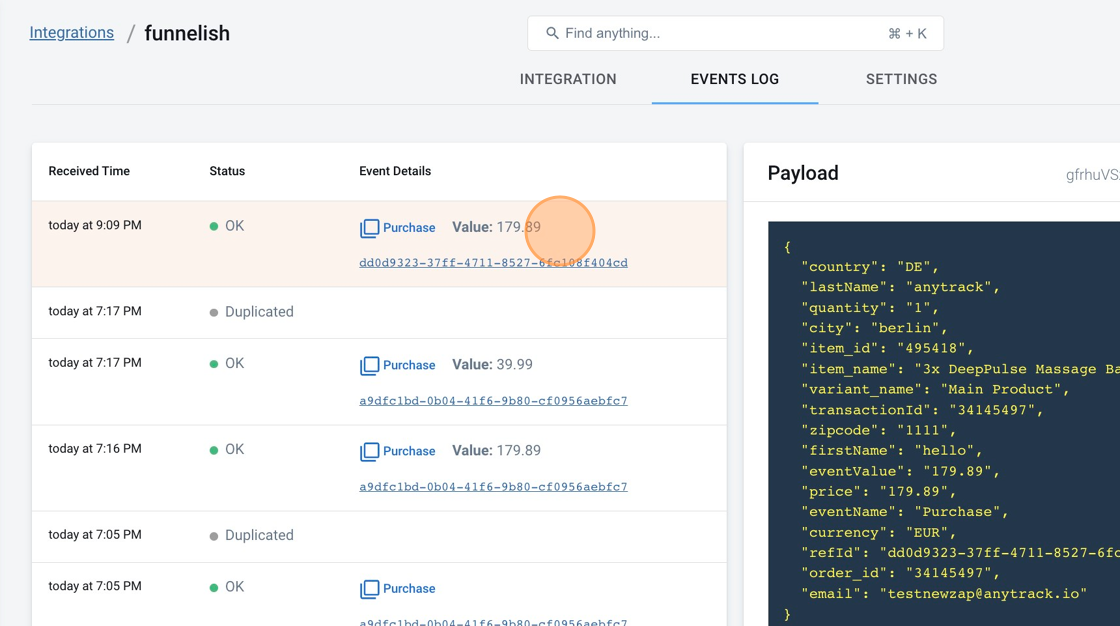Screen dimensions: 1120x626
Task: Click the 'today at 9:09 PM' received time
Action: [95, 225]
